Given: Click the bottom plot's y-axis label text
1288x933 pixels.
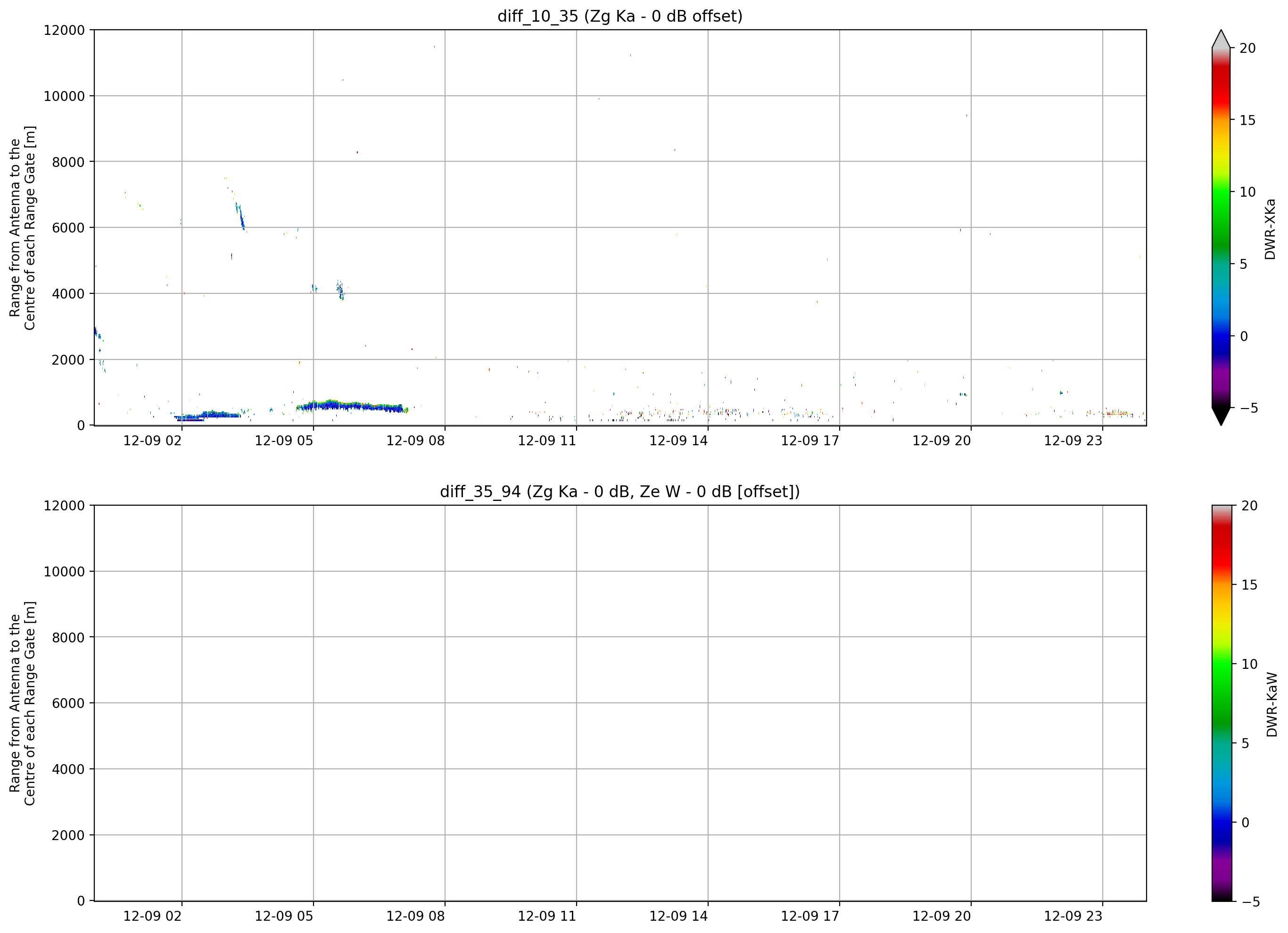Looking at the screenshot, I should [x=23, y=703].
